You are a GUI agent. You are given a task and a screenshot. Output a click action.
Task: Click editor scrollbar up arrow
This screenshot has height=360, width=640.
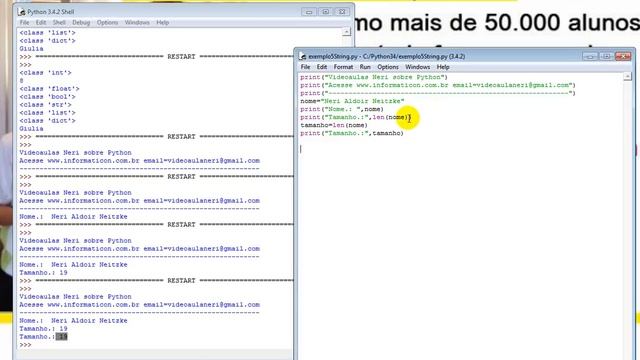(x=627, y=76)
